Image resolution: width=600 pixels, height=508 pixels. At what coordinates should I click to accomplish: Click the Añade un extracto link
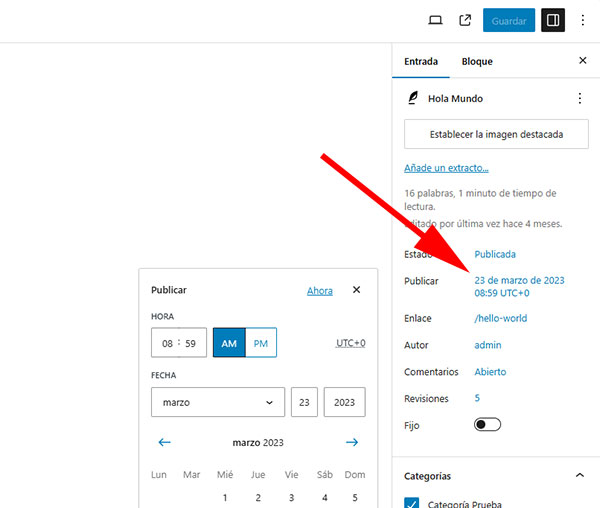pyautogui.click(x=446, y=168)
